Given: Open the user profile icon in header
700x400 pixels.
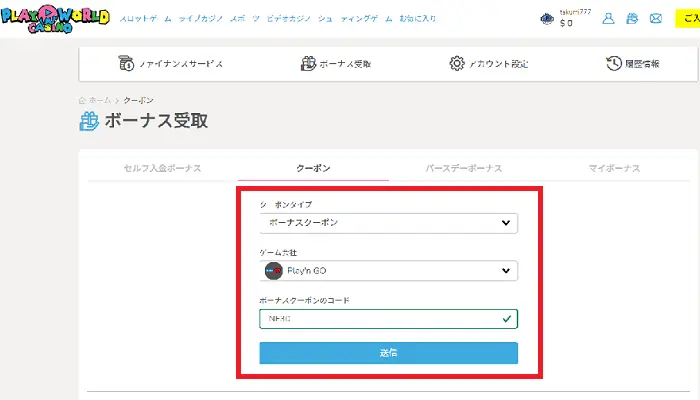Looking at the screenshot, I should pos(608,19).
